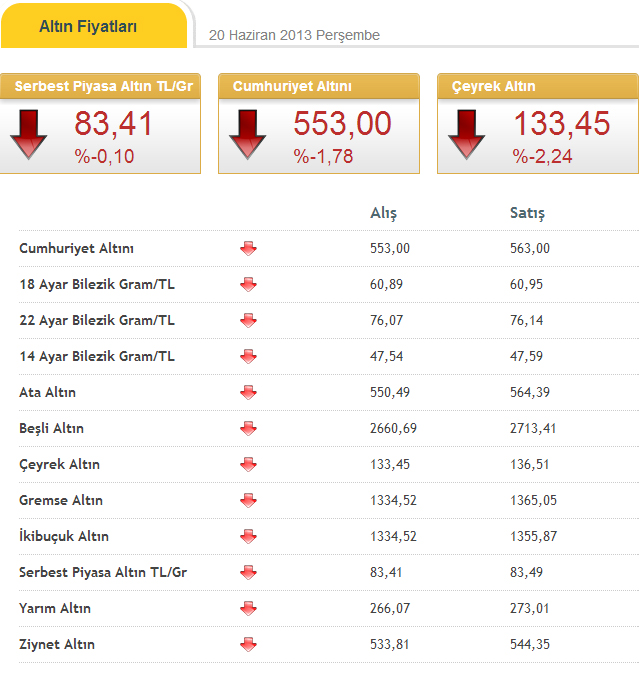Click the trend arrow for Yarım Altın

(x=248, y=609)
